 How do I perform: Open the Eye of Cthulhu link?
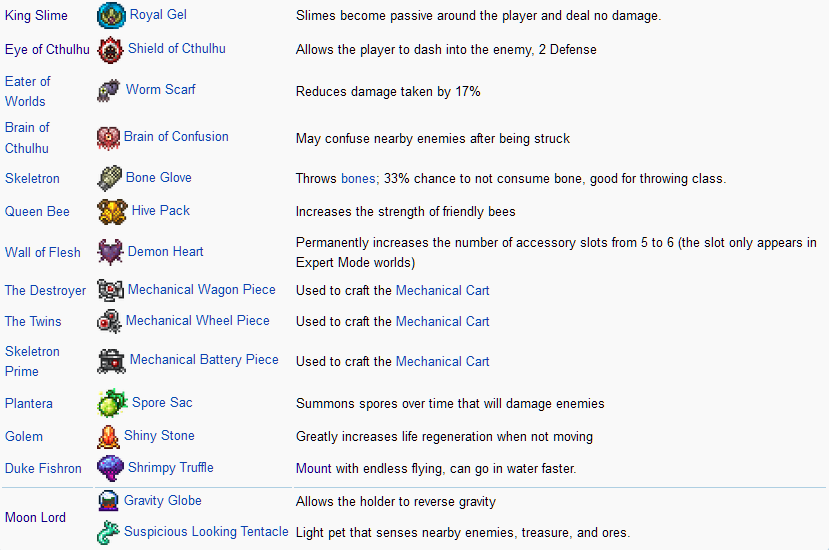click(x=47, y=49)
